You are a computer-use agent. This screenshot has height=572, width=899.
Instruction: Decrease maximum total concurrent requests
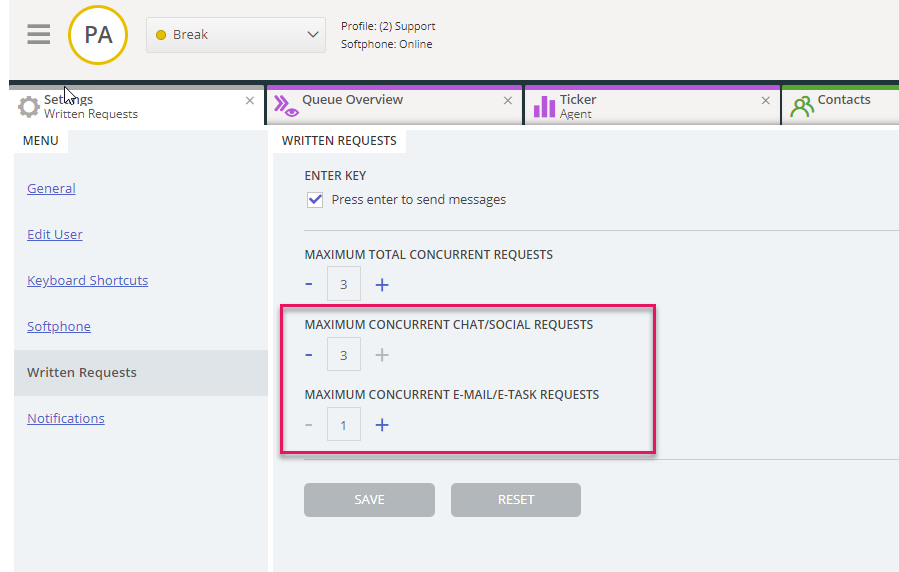[309, 285]
